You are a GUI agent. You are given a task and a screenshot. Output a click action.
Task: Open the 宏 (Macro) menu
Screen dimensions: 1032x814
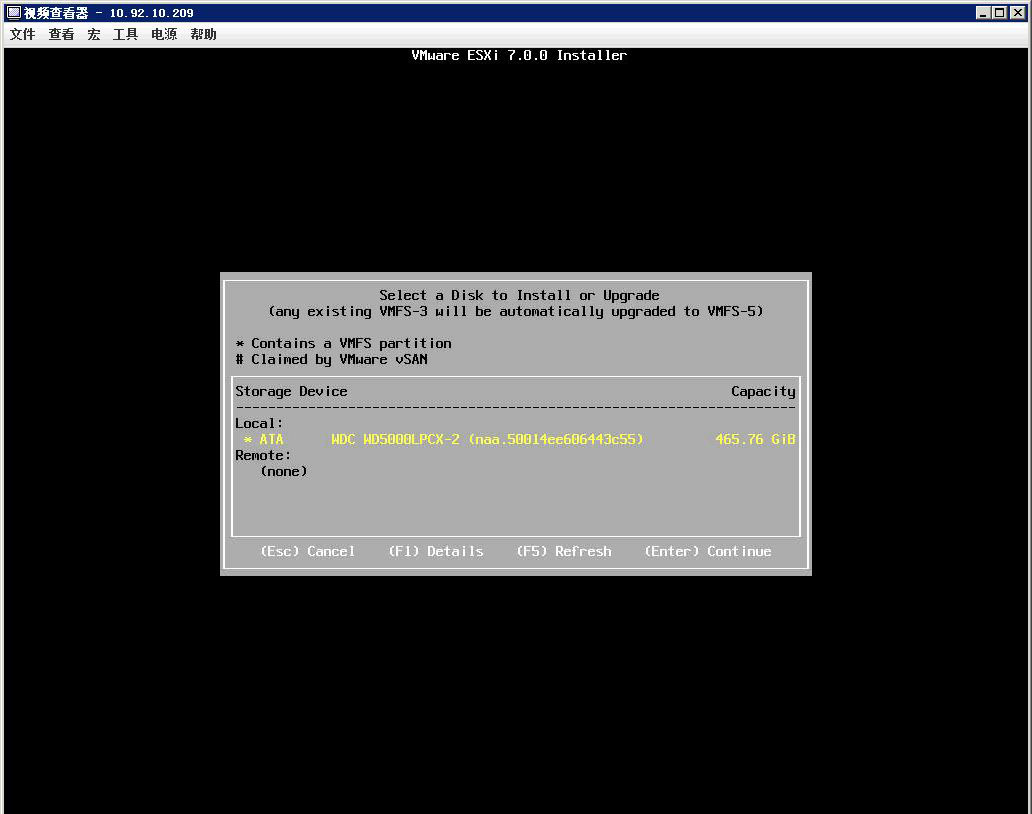pyautogui.click(x=93, y=33)
